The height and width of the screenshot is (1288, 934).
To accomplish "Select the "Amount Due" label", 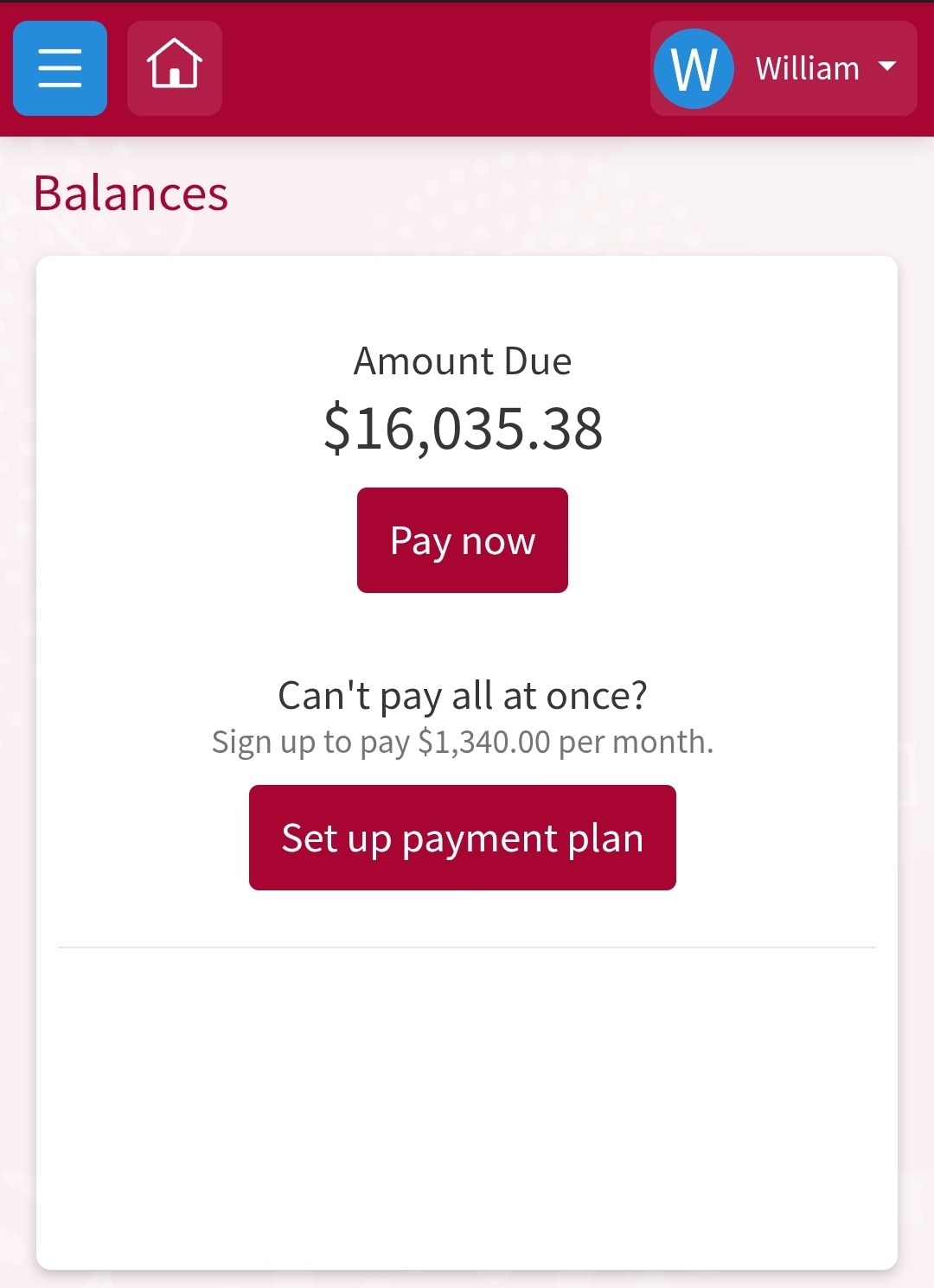I will [463, 361].
